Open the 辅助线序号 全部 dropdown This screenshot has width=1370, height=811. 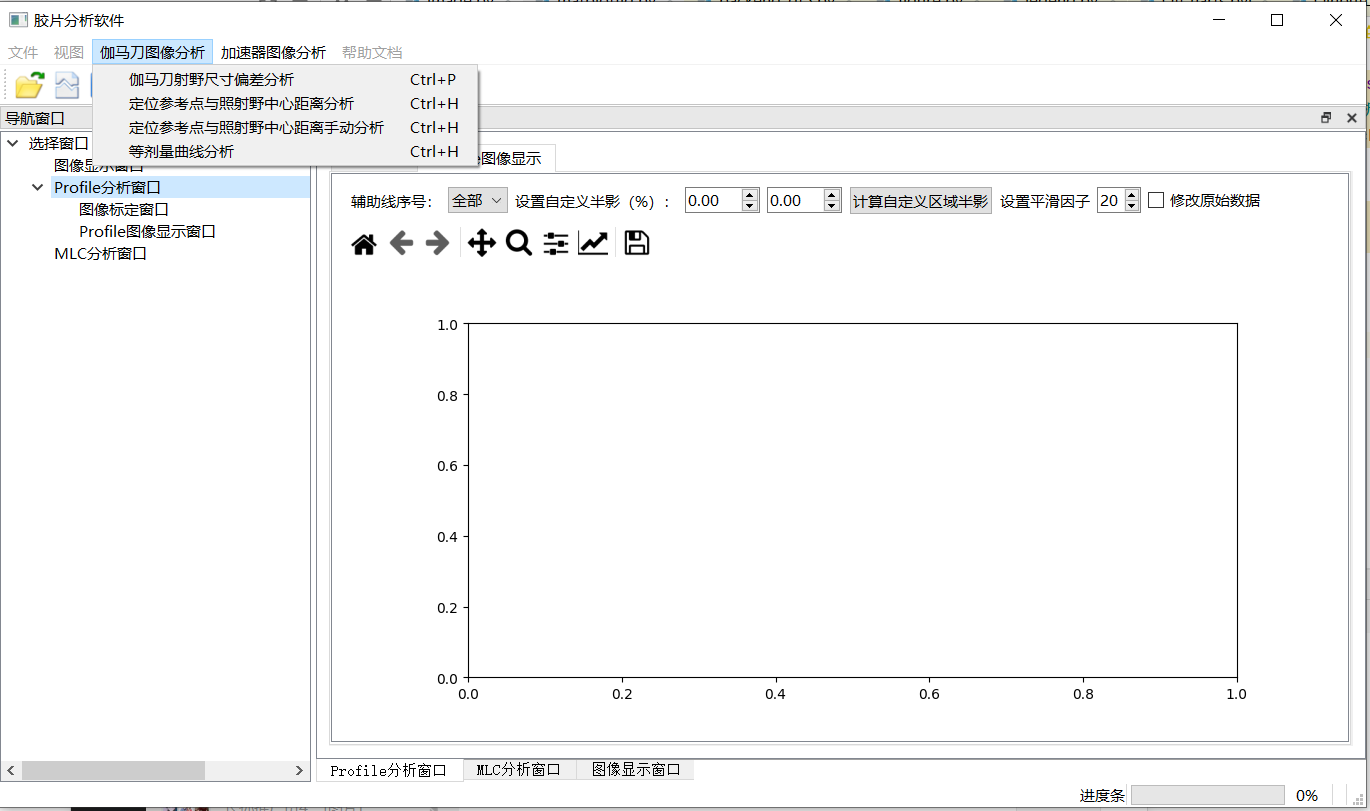click(477, 199)
